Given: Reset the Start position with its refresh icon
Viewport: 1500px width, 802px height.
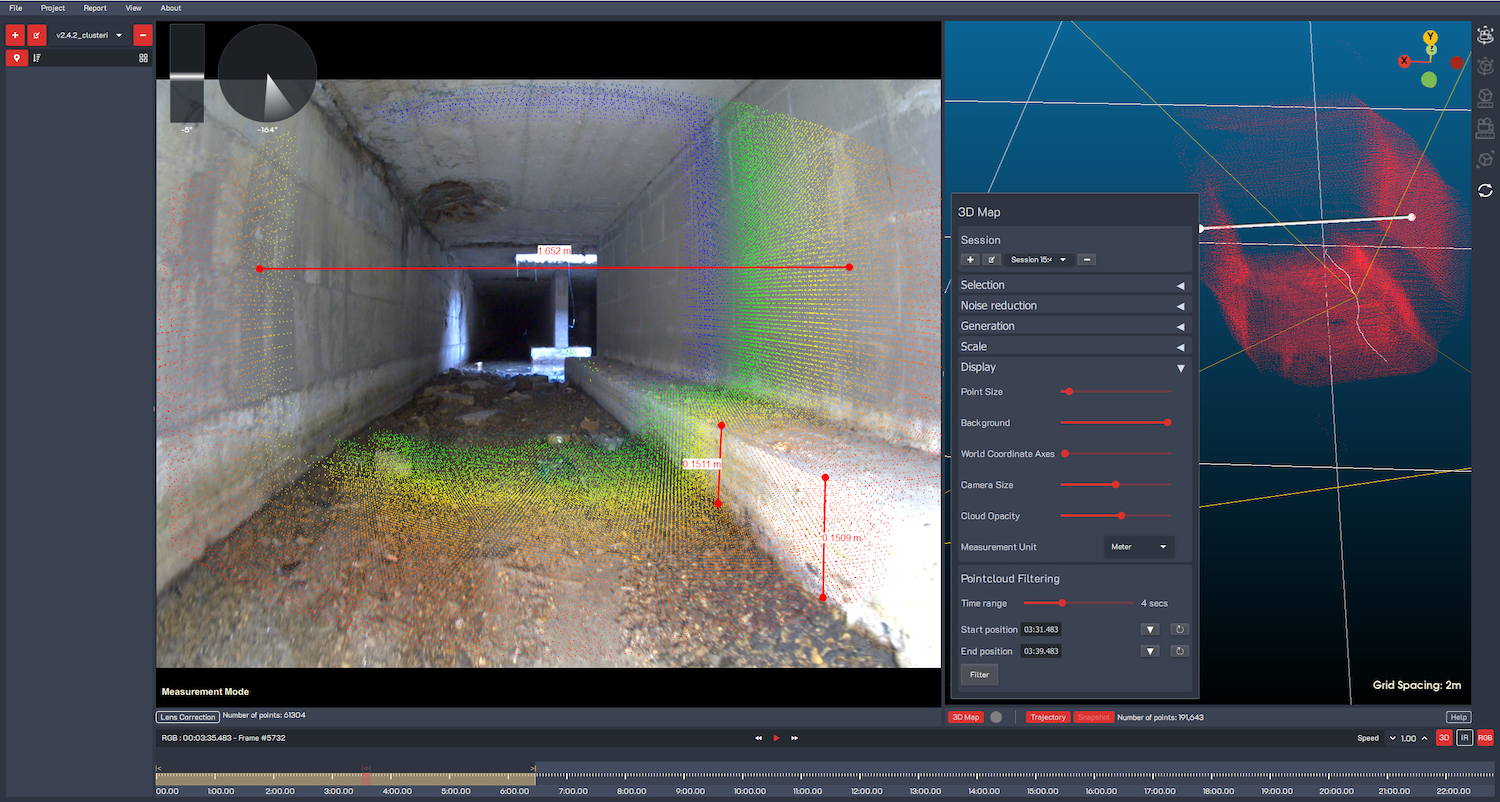Looking at the screenshot, I should coord(1180,629).
